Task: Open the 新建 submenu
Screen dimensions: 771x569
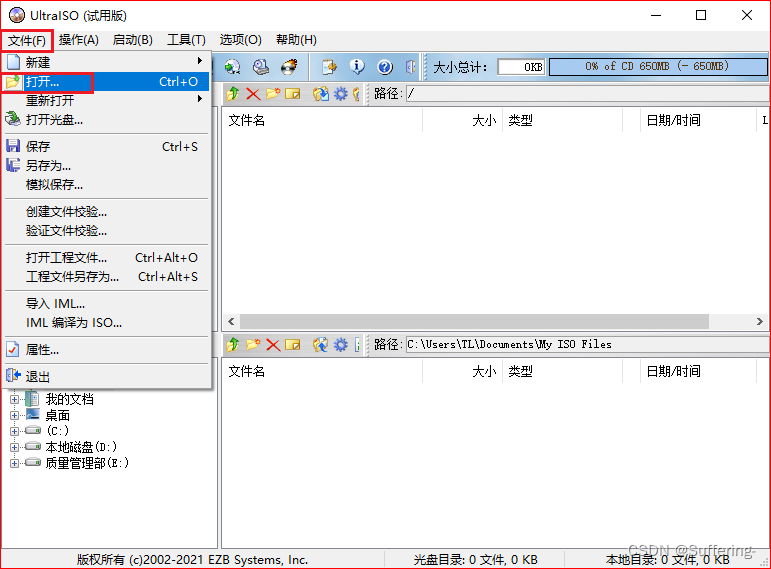Action: [107, 62]
